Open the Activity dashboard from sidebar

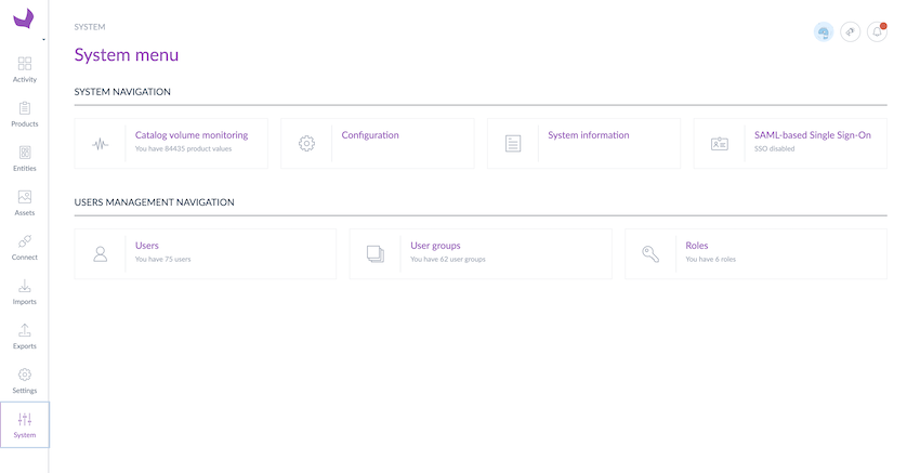pyautogui.click(x=25, y=69)
